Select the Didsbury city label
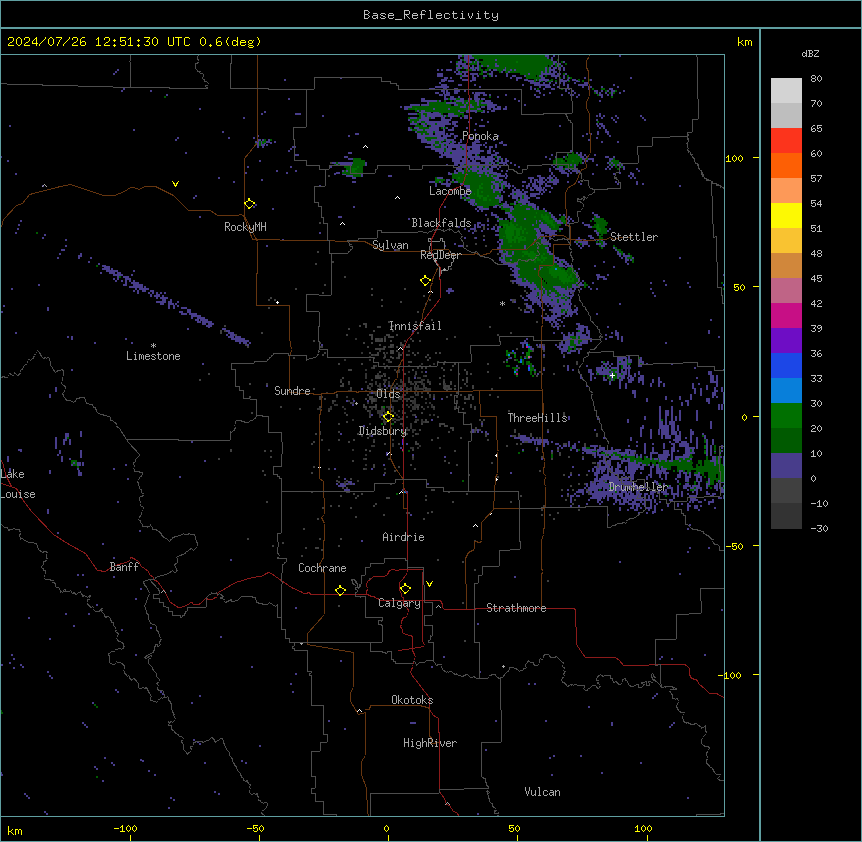 pos(383,431)
